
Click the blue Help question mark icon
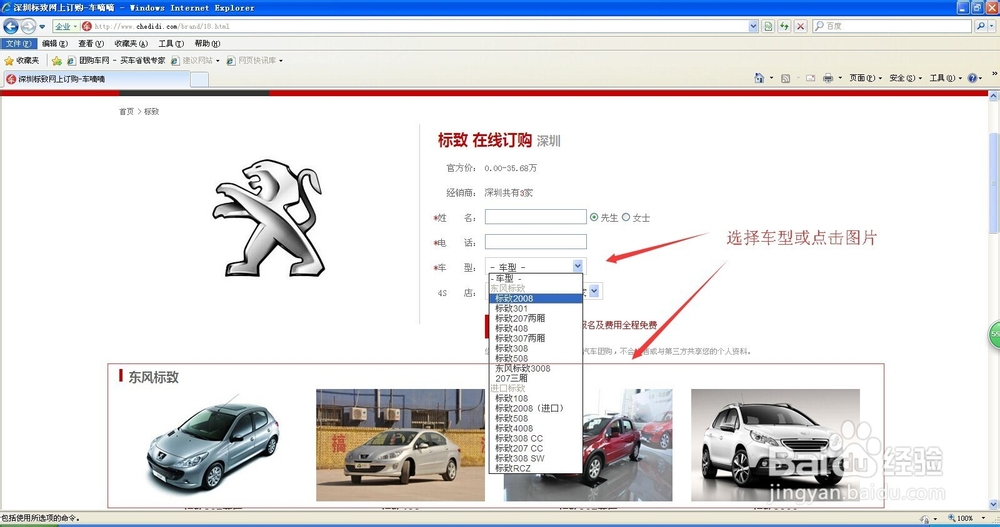(973, 78)
